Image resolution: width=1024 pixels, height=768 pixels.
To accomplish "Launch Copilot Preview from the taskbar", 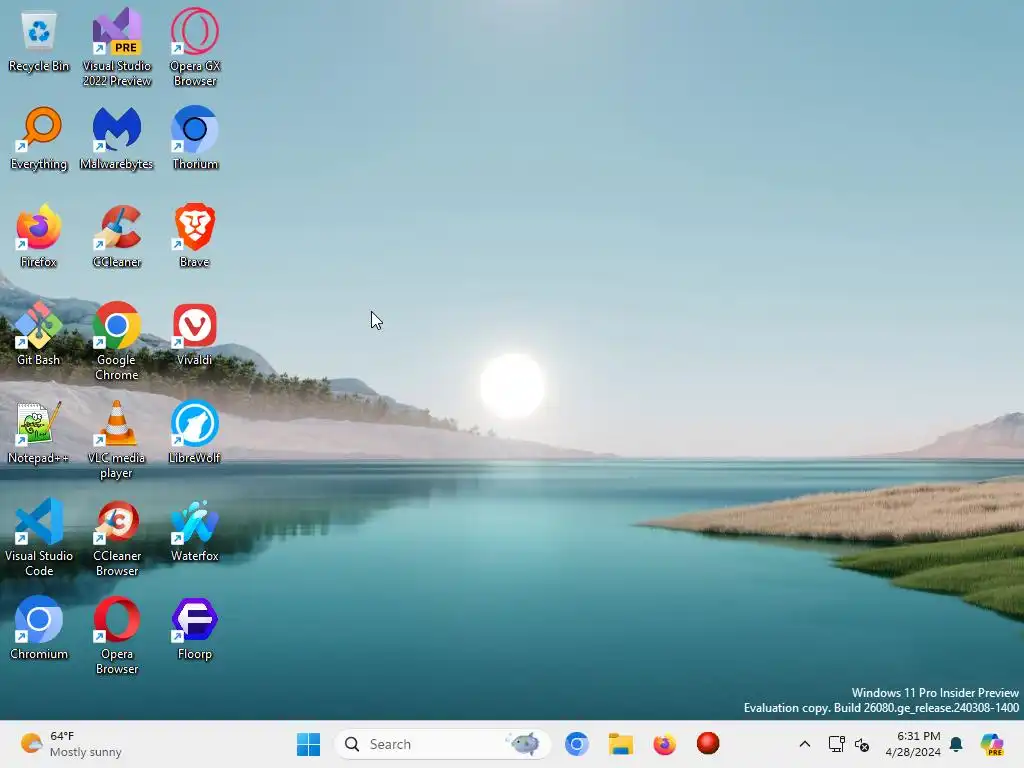I will (991, 744).
